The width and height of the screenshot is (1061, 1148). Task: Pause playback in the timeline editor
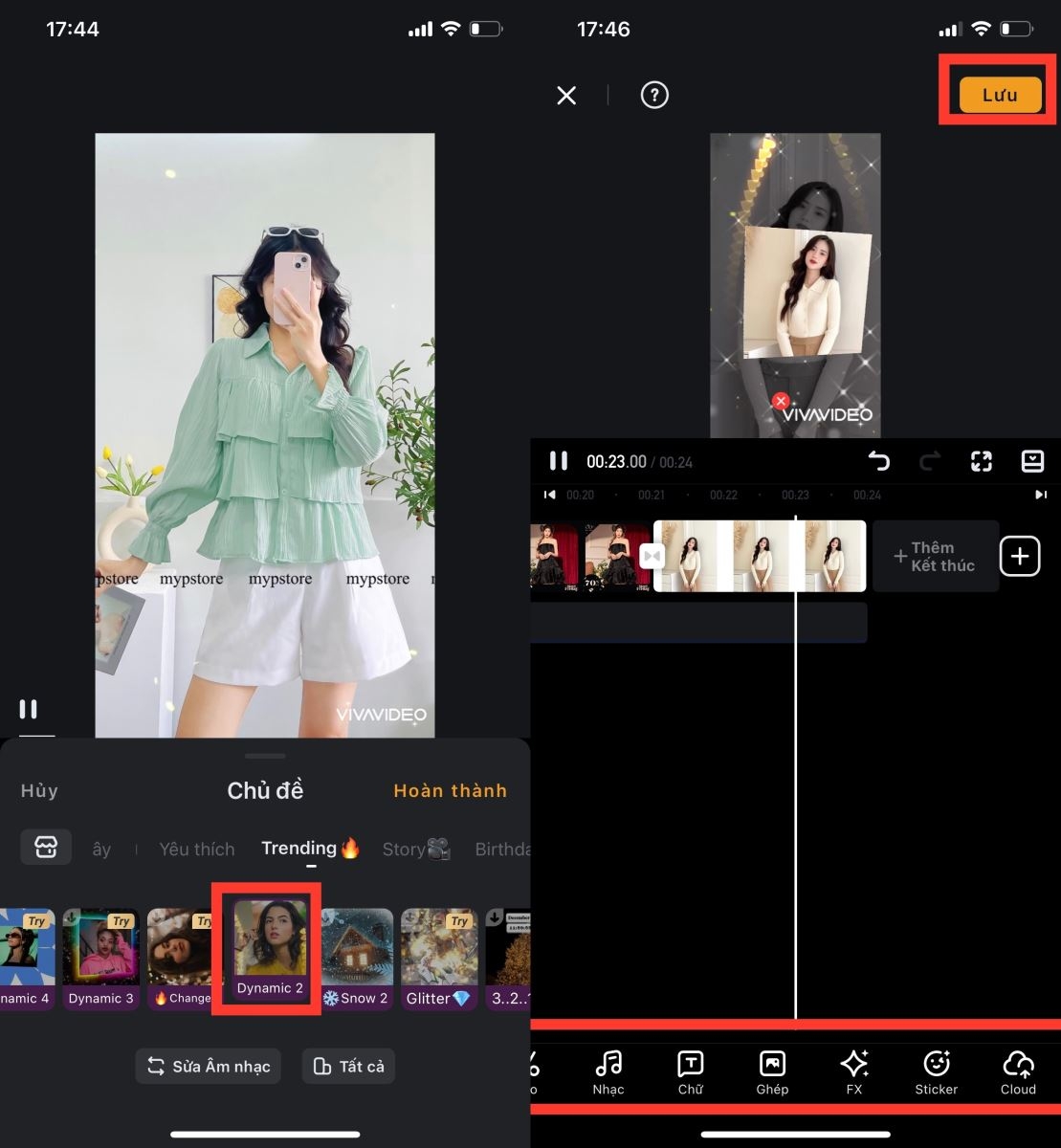click(559, 461)
